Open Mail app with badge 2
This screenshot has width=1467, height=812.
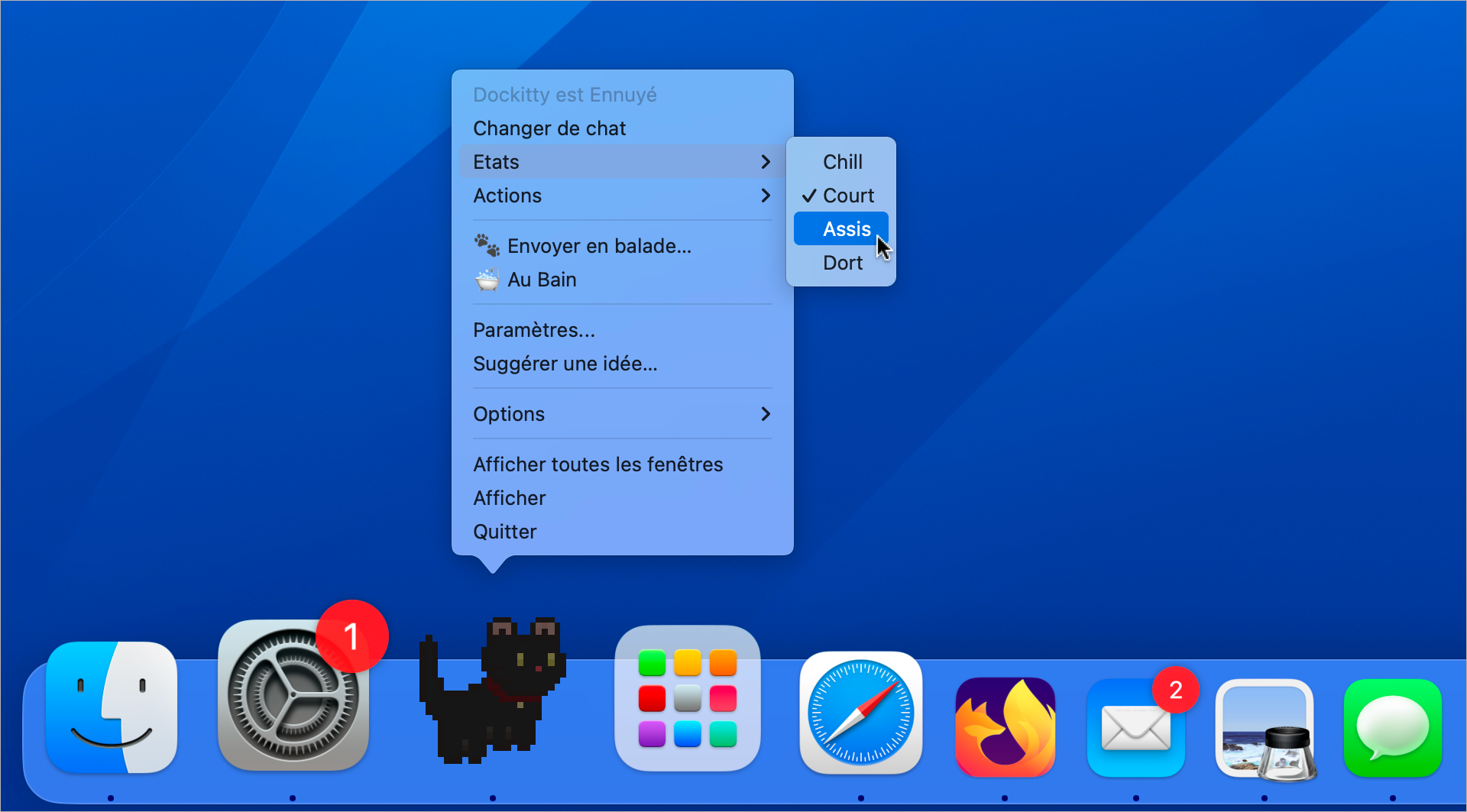click(x=1136, y=728)
